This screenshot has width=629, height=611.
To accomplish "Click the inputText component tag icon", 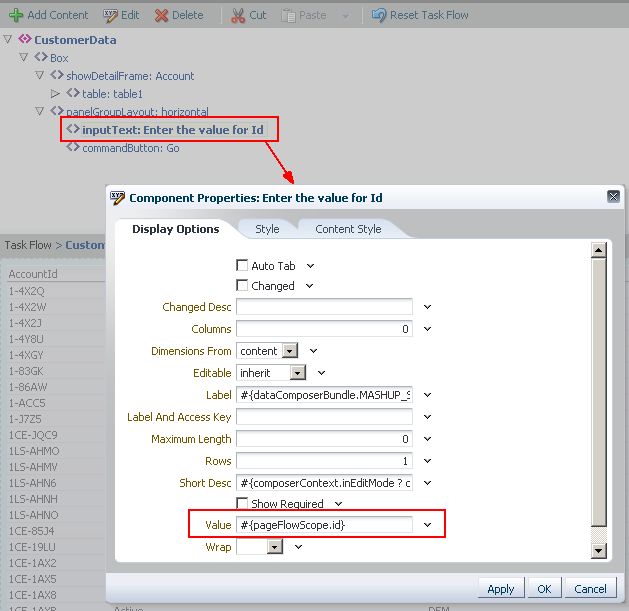I will (73, 129).
